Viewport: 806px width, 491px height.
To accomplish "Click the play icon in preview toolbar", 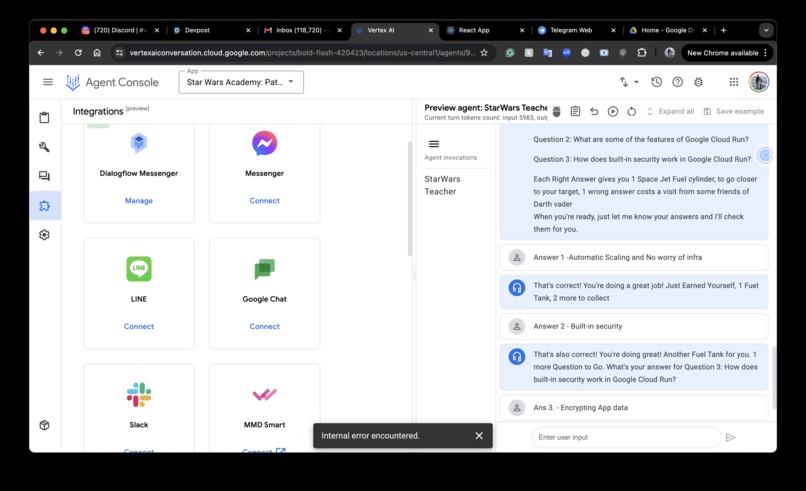I will (613, 111).
